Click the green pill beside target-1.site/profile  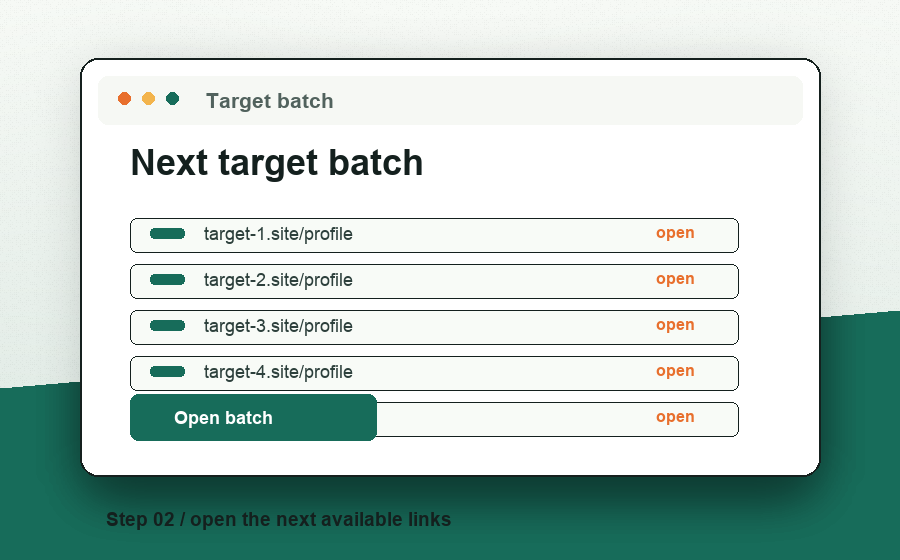168,234
